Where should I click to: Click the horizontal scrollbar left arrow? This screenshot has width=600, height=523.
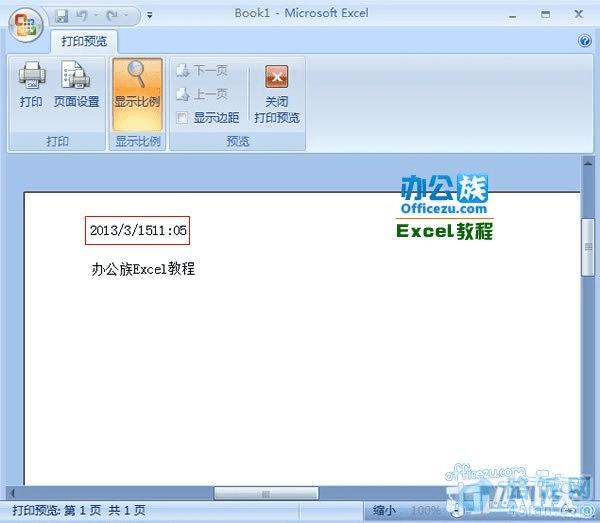click(12, 494)
